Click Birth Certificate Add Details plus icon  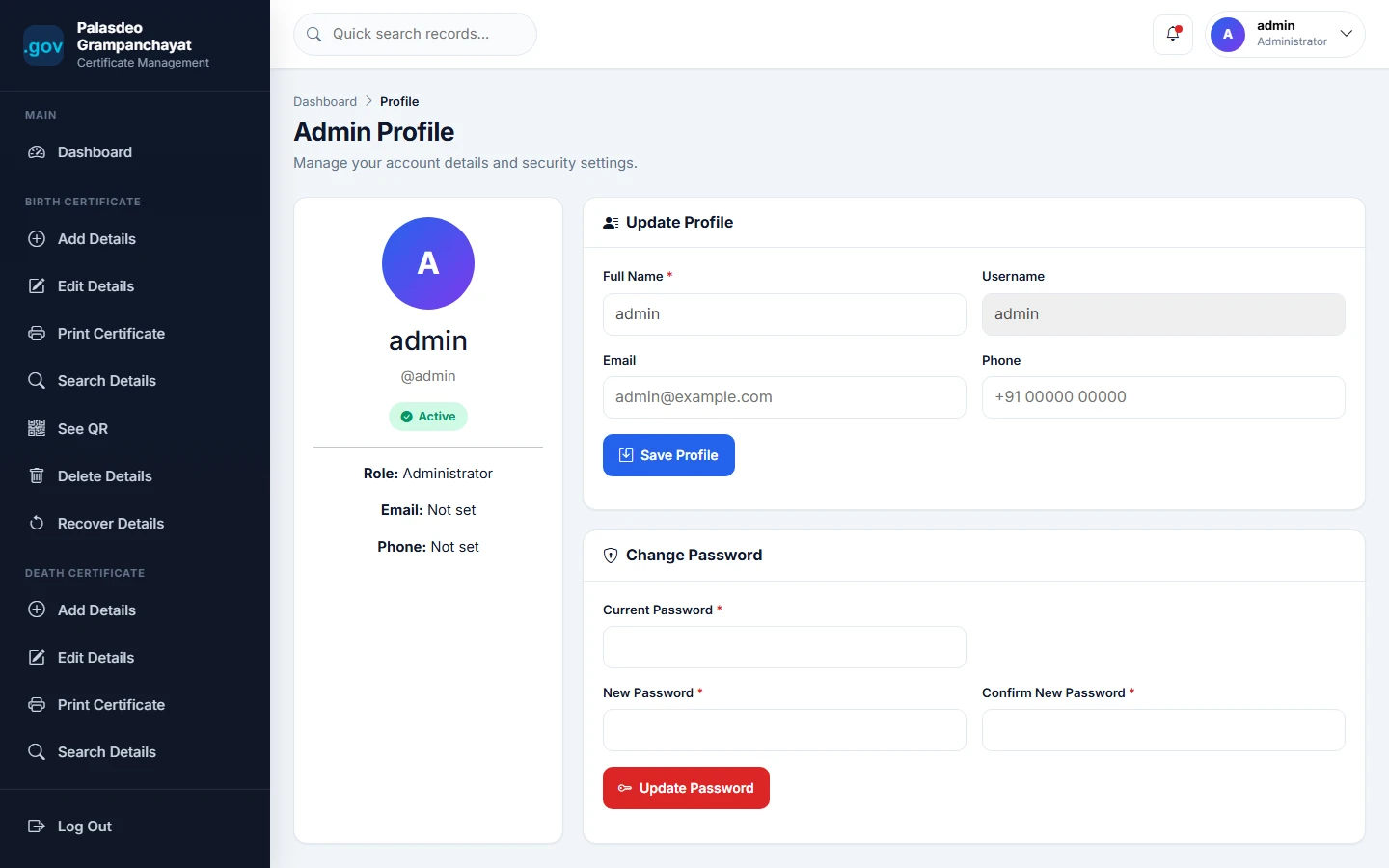click(37, 238)
